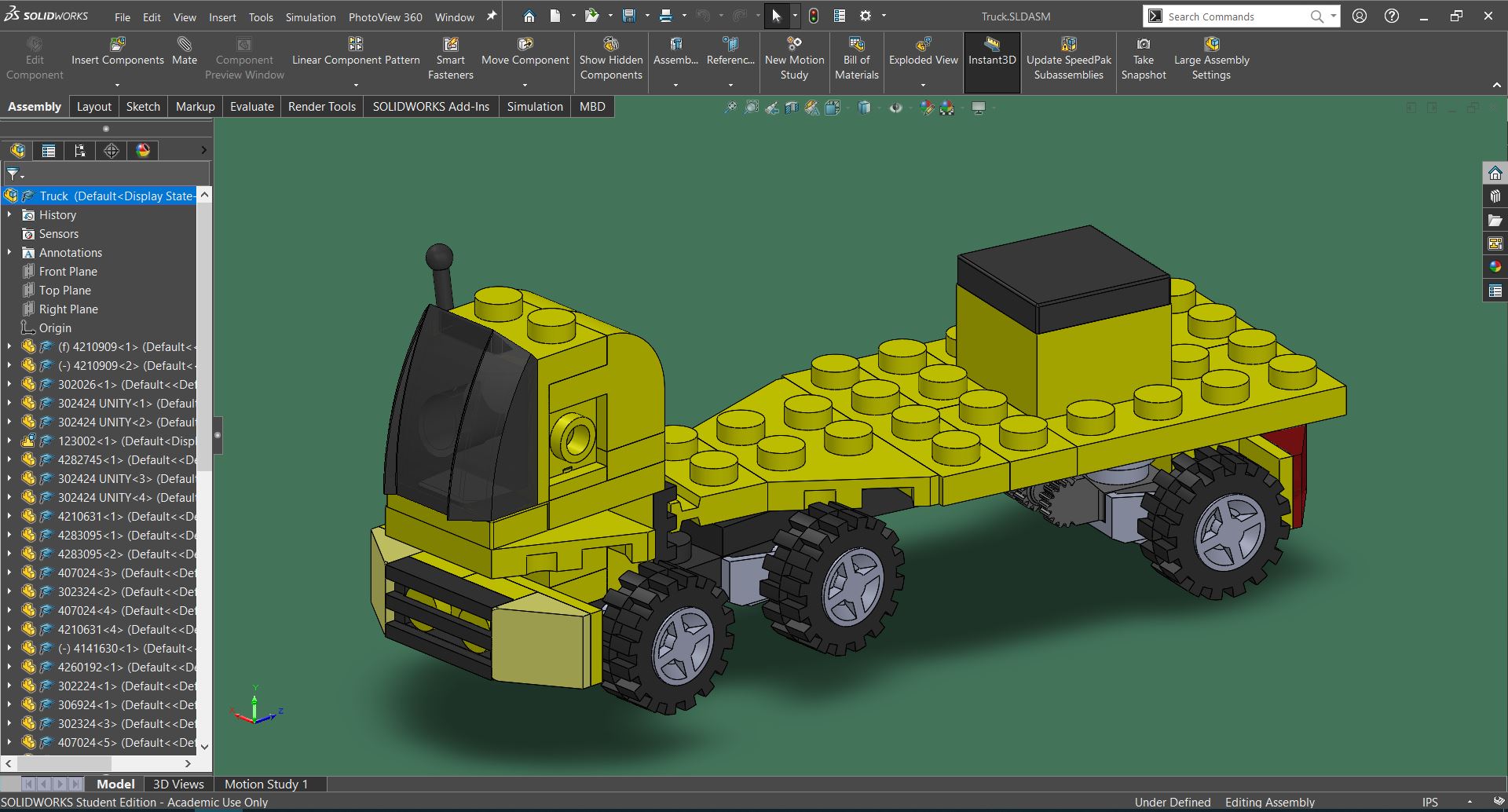Select the Mate tool

tap(185, 46)
